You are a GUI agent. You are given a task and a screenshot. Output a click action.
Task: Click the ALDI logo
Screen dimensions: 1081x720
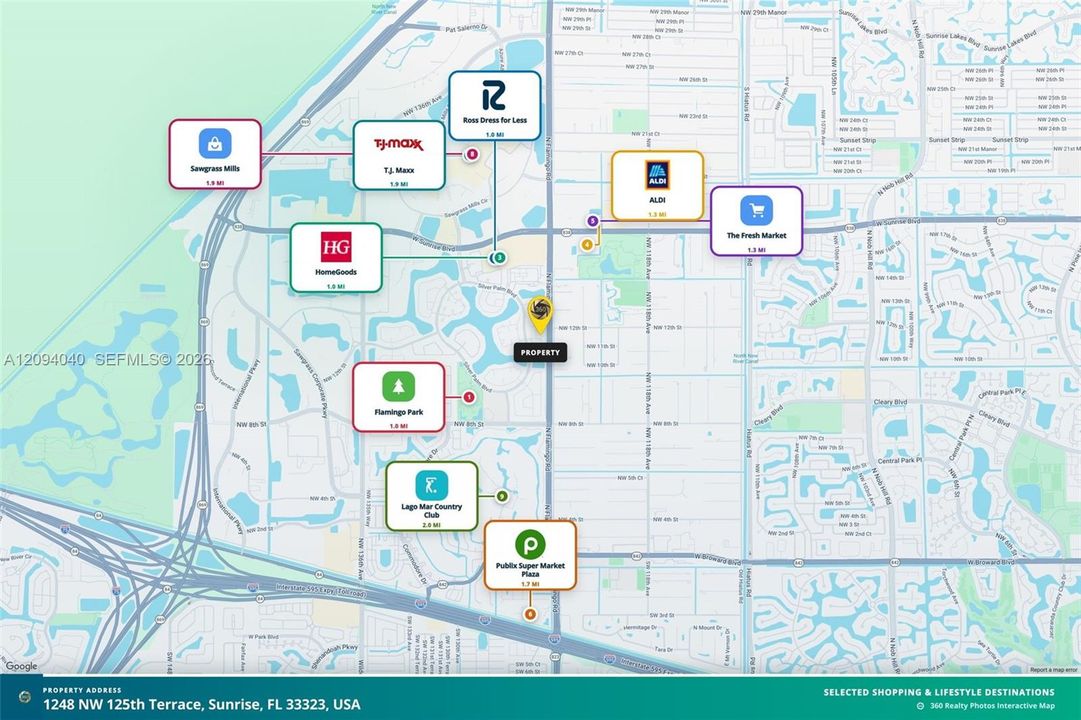[657, 175]
